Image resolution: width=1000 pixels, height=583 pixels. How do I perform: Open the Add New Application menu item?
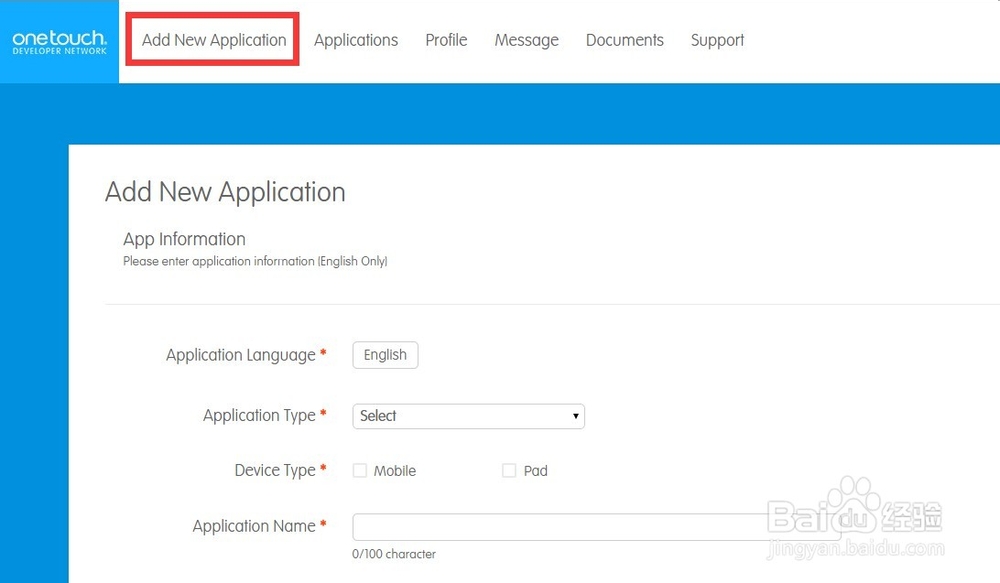214,40
